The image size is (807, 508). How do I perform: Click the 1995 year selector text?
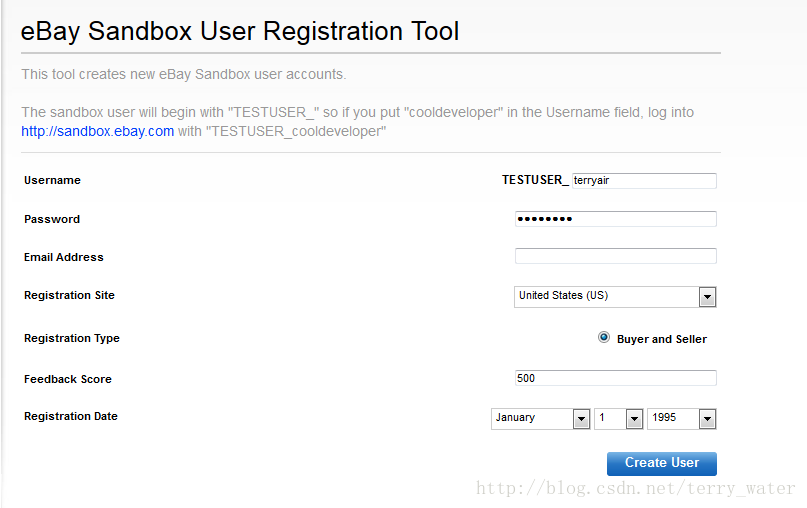pyautogui.click(x=664, y=417)
